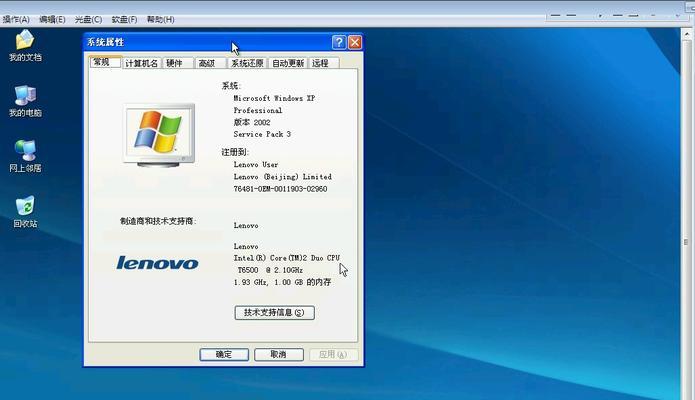Click the 技术支持信息(S) button

coord(274,313)
